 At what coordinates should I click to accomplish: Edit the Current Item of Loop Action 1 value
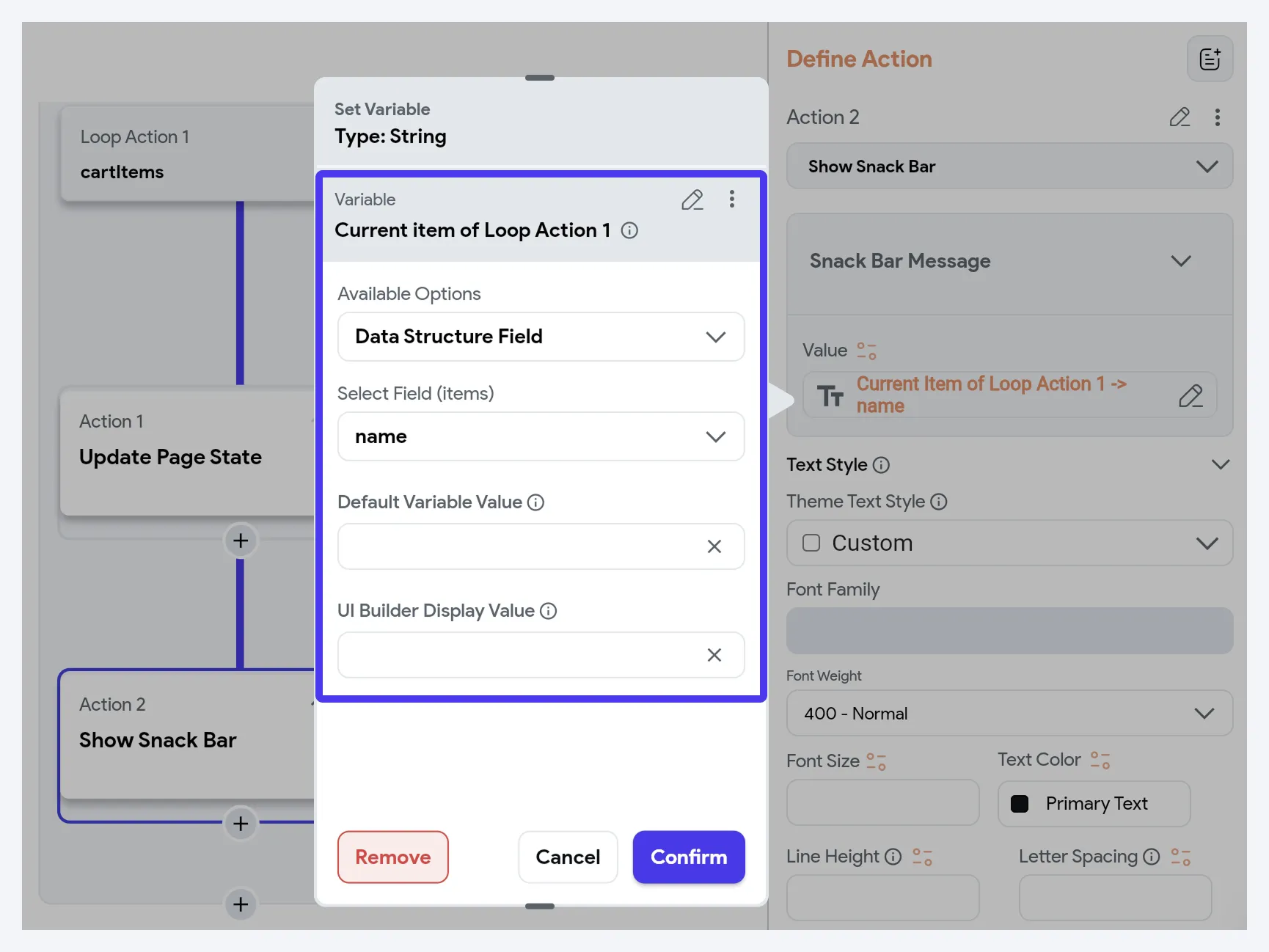pos(1191,395)
